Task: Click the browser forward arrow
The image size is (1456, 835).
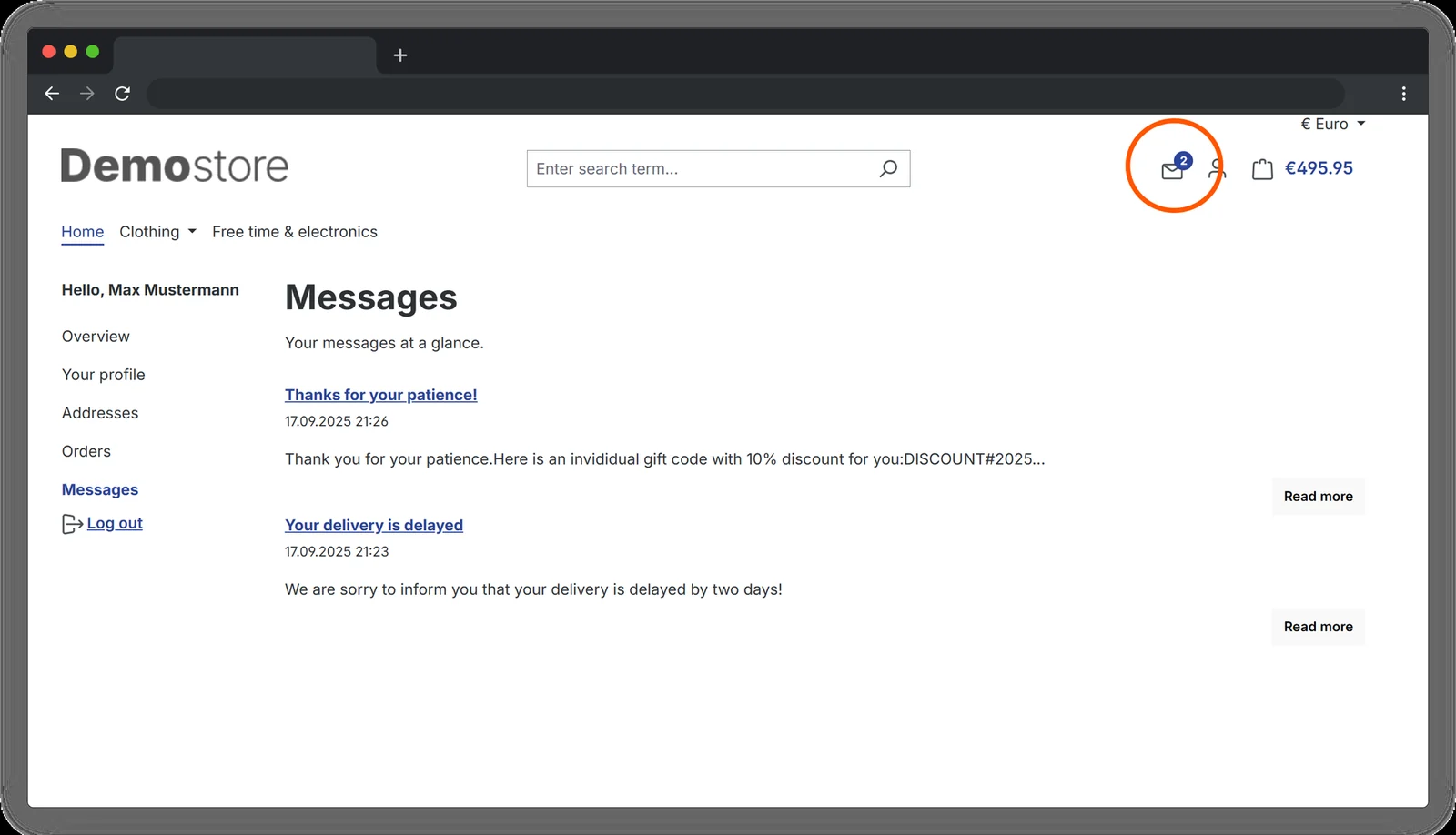Action: tap(86, 94)
